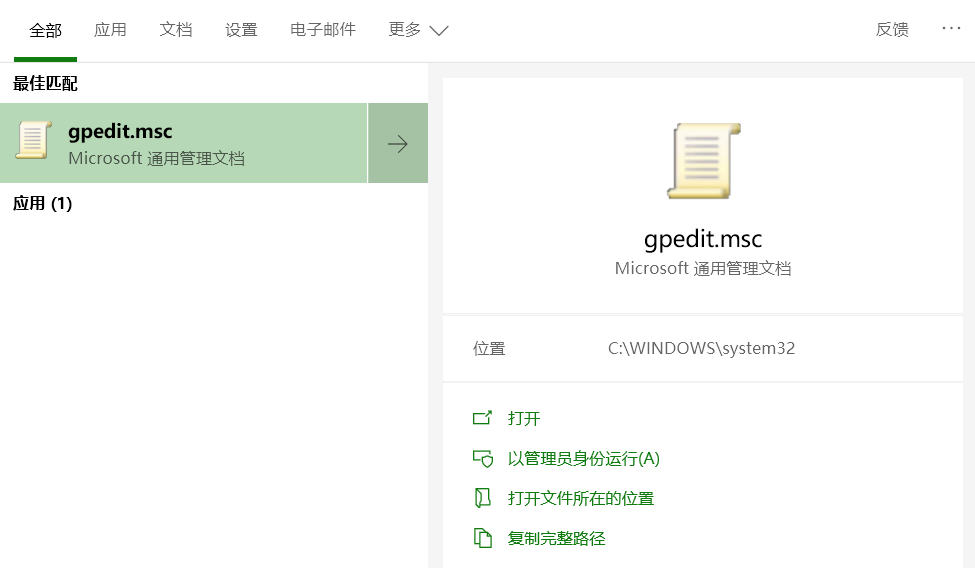This screenshot has height=568, width=975.
Task: Click the file location folder icon
Action: (483, 498)
